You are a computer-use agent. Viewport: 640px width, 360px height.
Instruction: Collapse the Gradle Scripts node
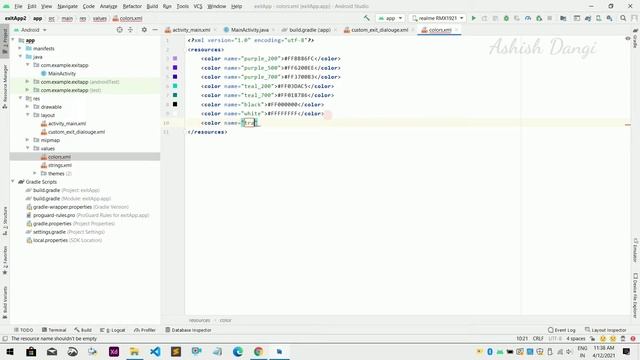(x=13, y=182)
